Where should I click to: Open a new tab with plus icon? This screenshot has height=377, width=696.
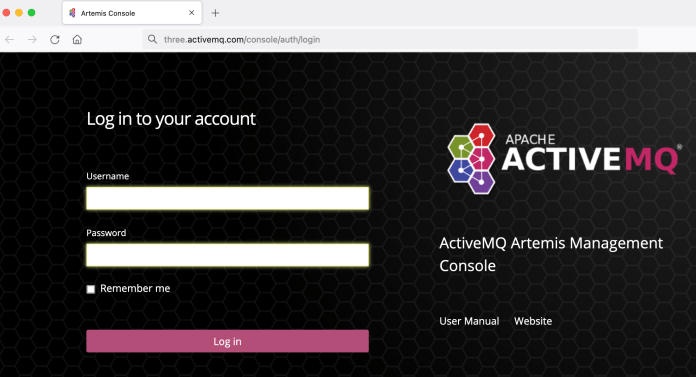[215, 13]
